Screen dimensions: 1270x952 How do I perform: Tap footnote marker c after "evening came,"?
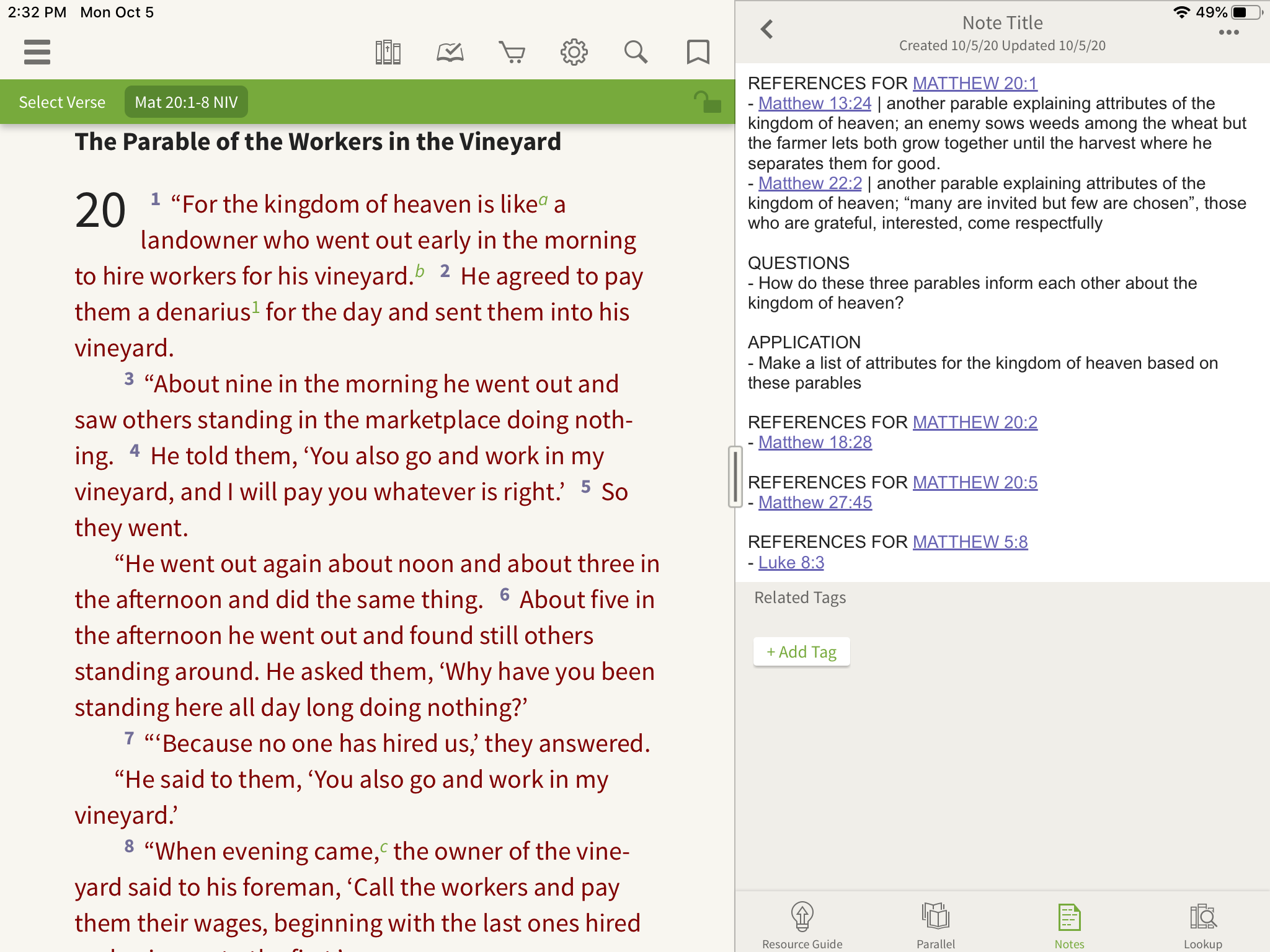(384, 847)
